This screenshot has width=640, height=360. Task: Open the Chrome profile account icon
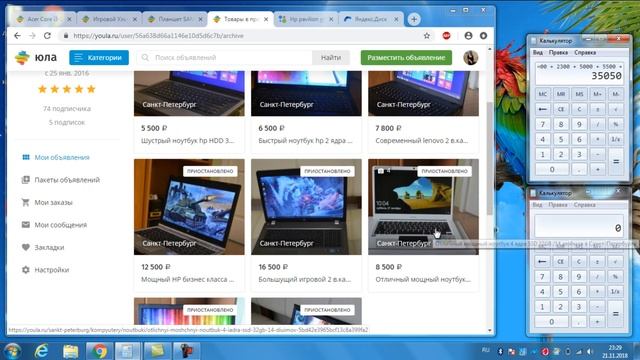(x=468, y=36)
